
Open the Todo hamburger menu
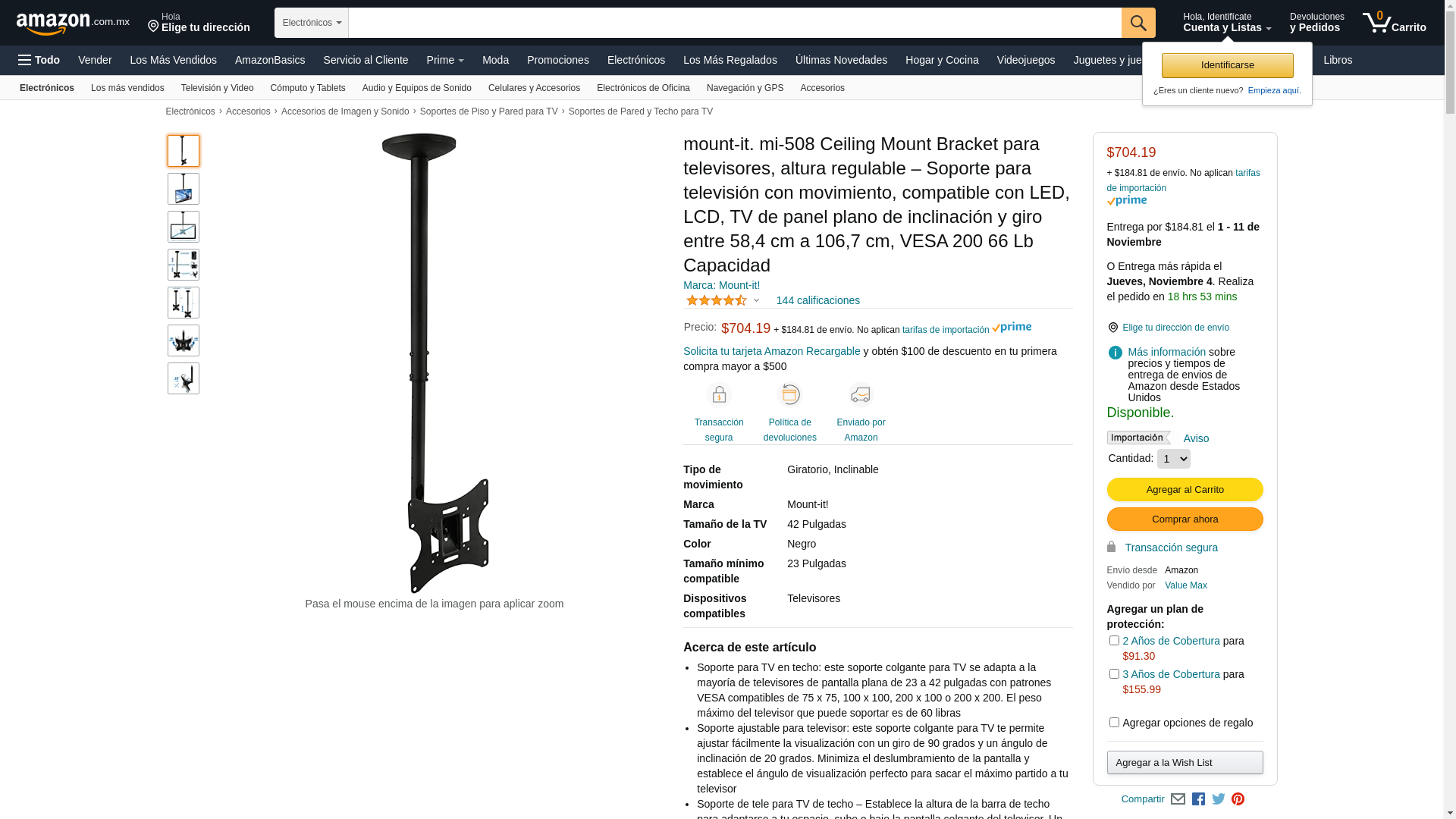pos(39,60)
